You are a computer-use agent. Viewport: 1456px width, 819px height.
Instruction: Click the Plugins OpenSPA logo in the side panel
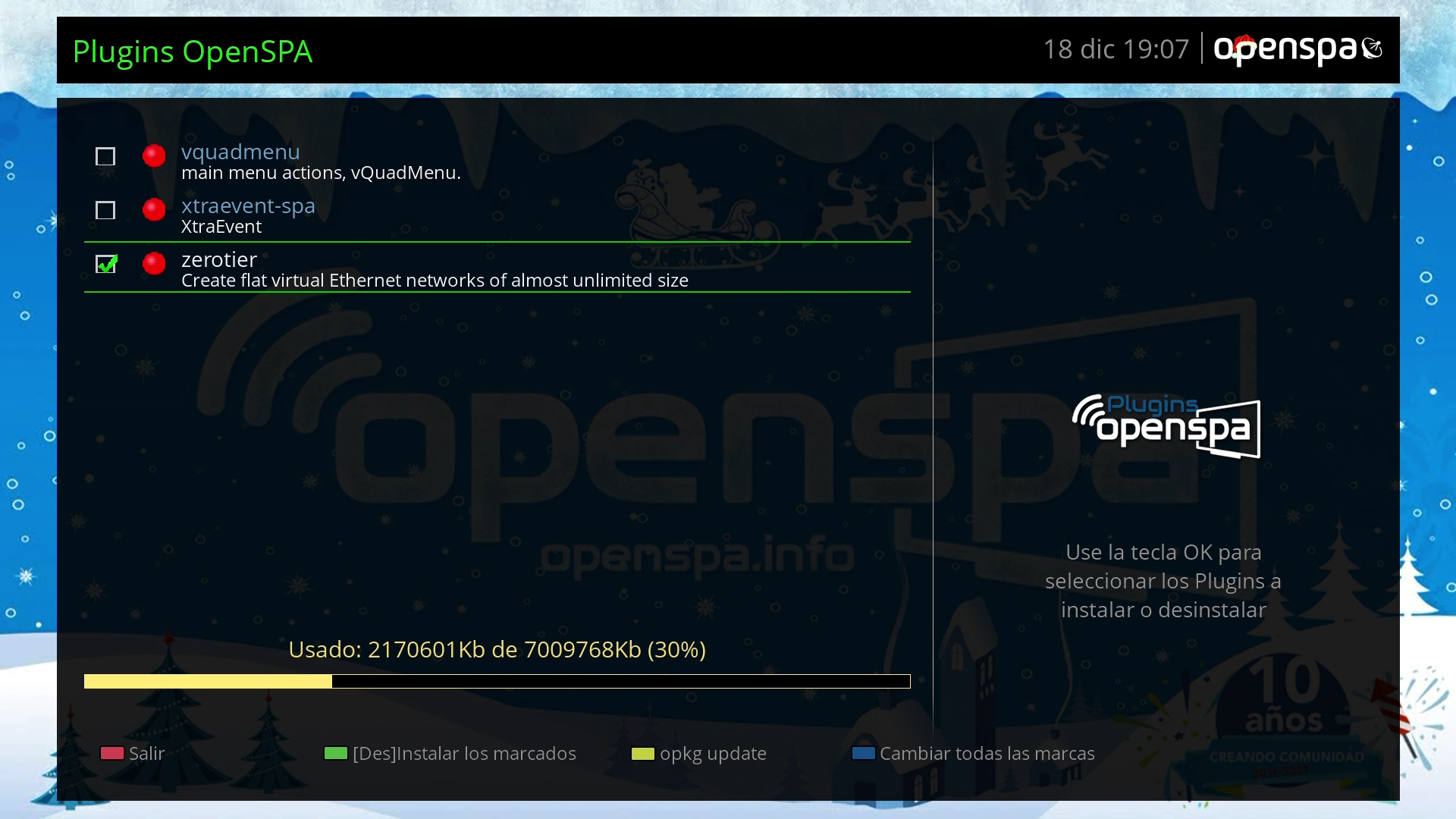[1166, 426]
